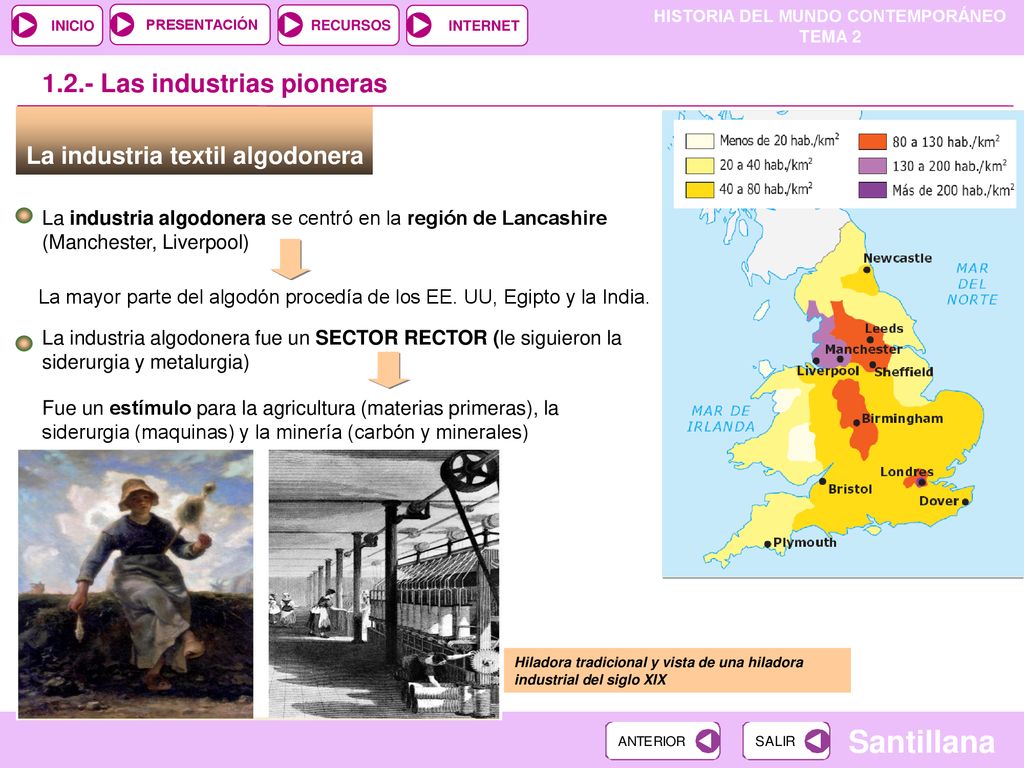Click the Manchester label on the map
This screenshot has width=1024, height=768.
coord(863,349)
